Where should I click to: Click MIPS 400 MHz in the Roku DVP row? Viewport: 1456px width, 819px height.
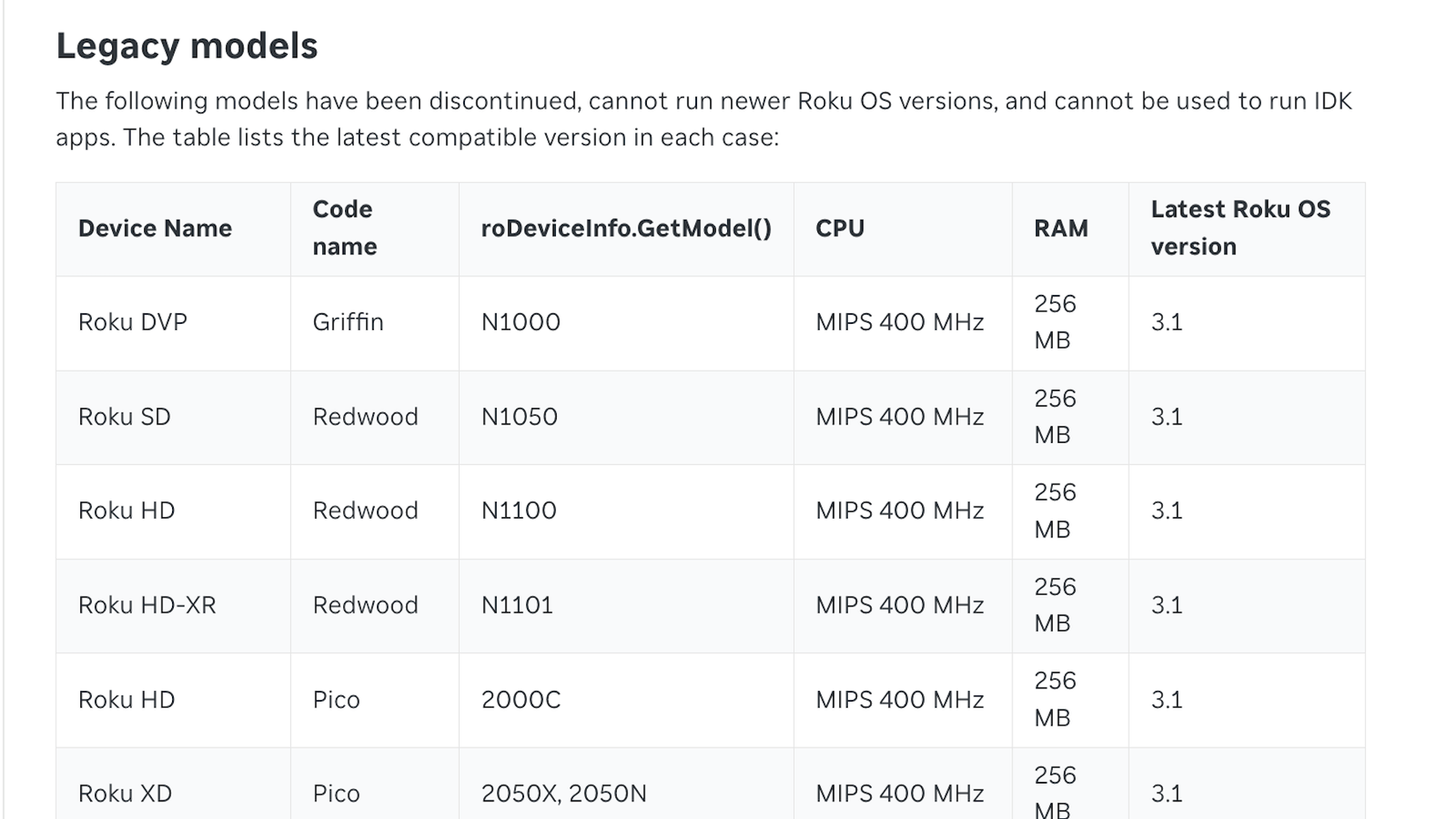(899, 322)
